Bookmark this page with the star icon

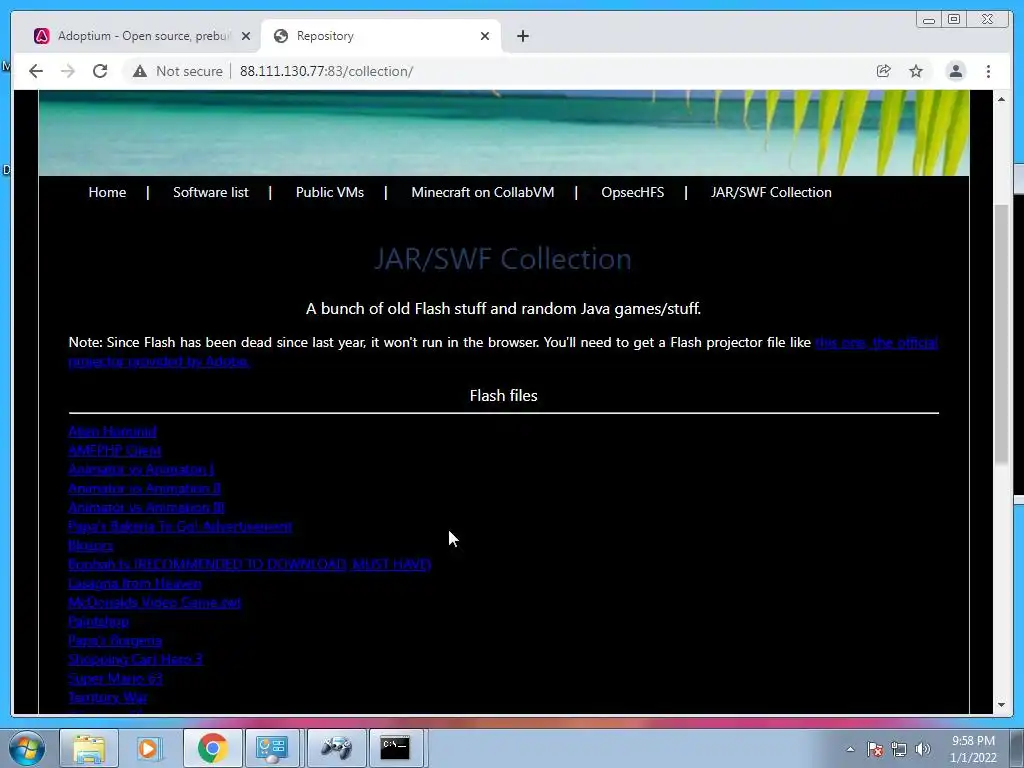pos(916,71)
